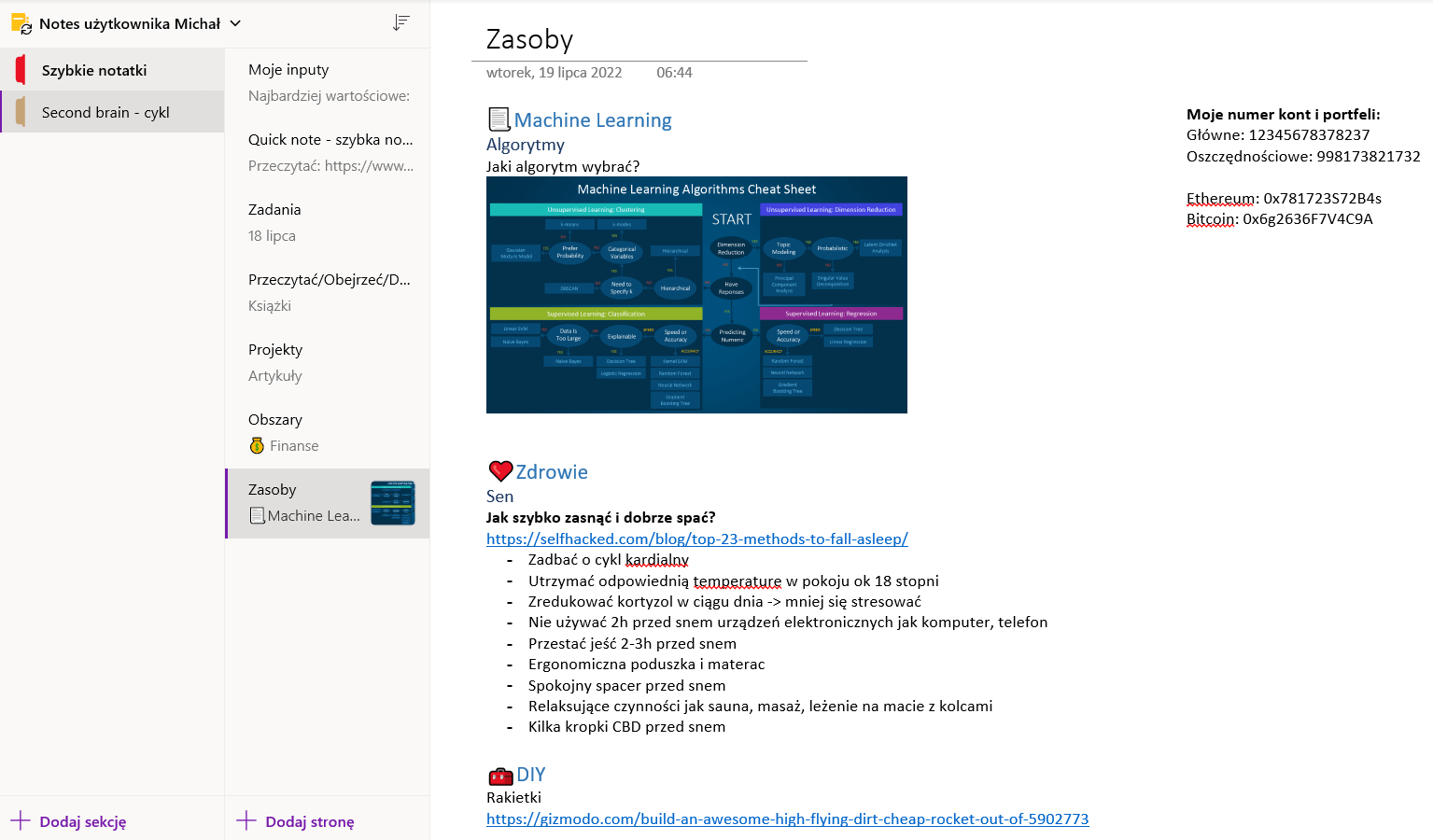
Task: Click the Algorytmy subheading
Action: point(526,145)
